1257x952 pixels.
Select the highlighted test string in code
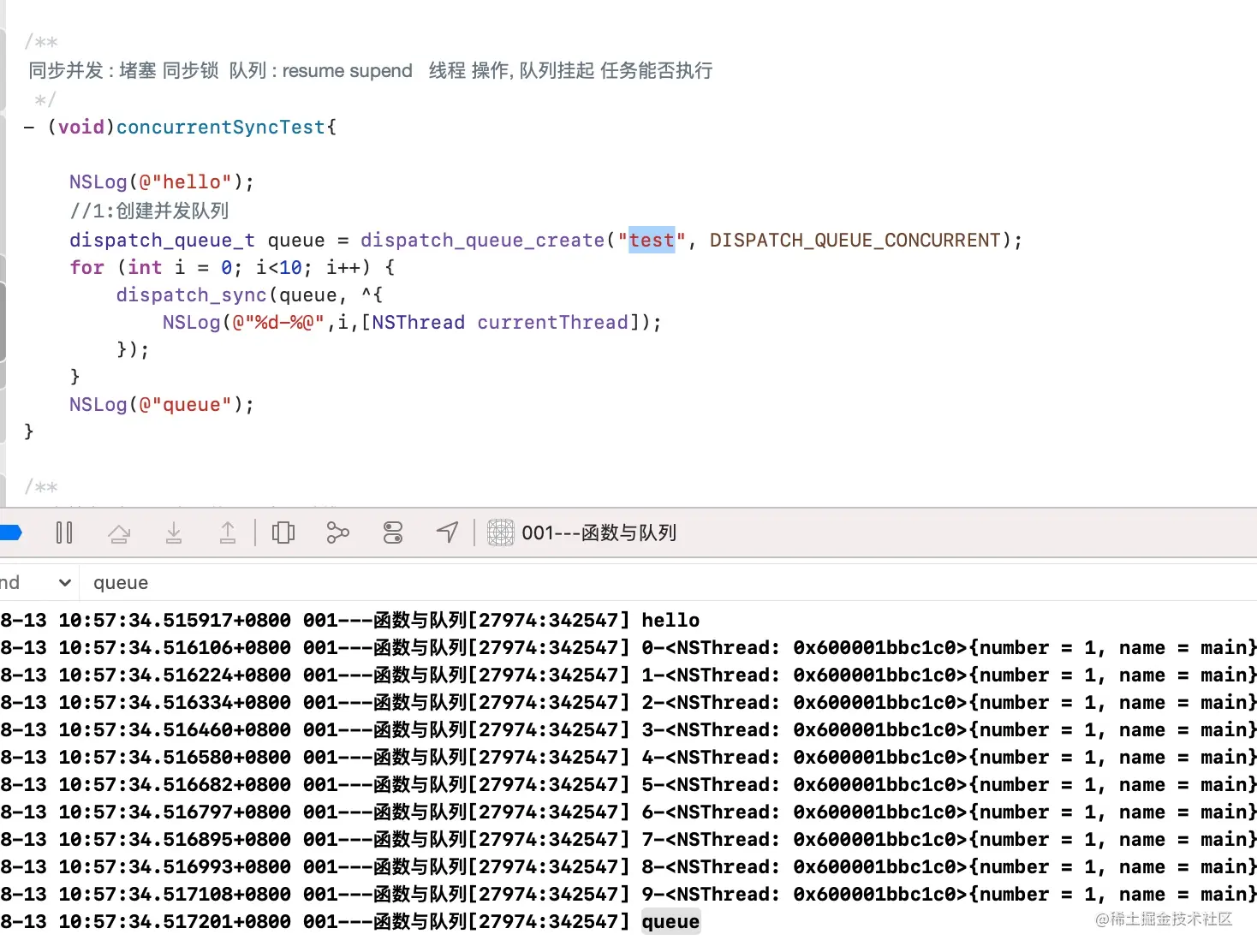coord(651,240)
